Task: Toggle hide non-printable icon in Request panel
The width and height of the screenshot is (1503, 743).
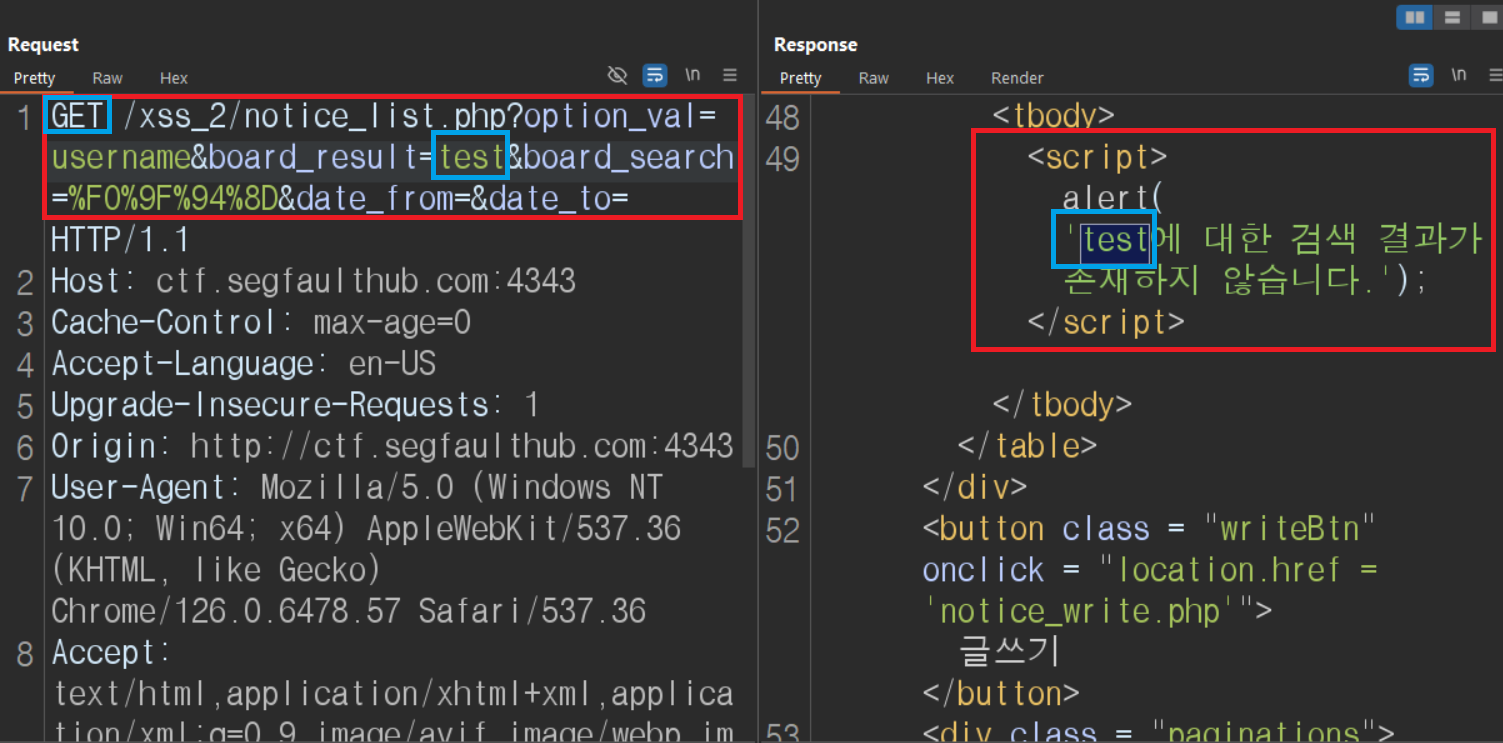Action: (618, 75)
